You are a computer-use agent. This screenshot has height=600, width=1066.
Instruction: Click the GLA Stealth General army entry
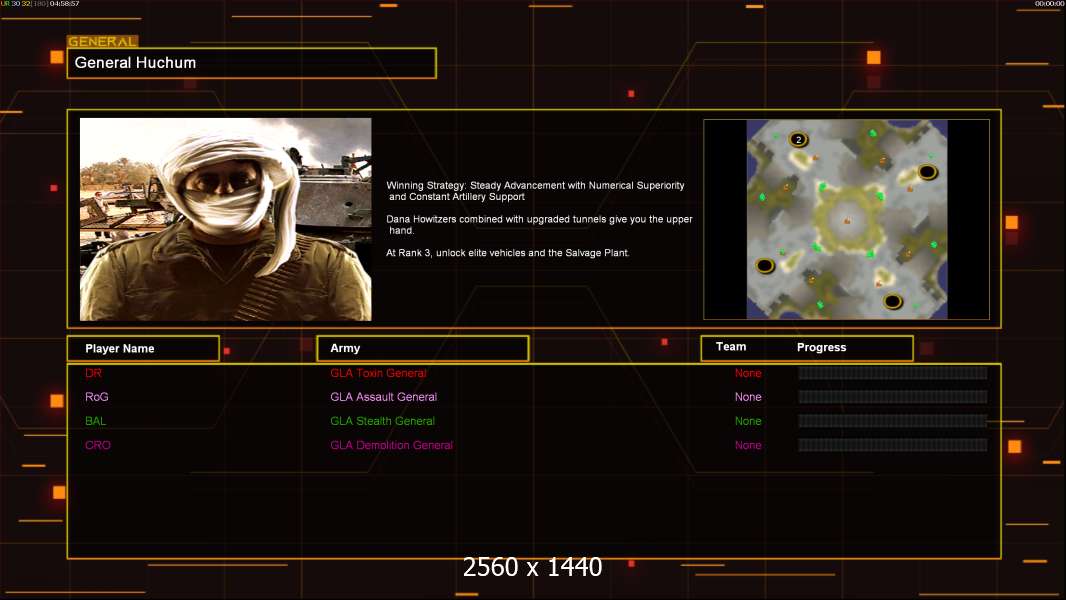(382, 421)
